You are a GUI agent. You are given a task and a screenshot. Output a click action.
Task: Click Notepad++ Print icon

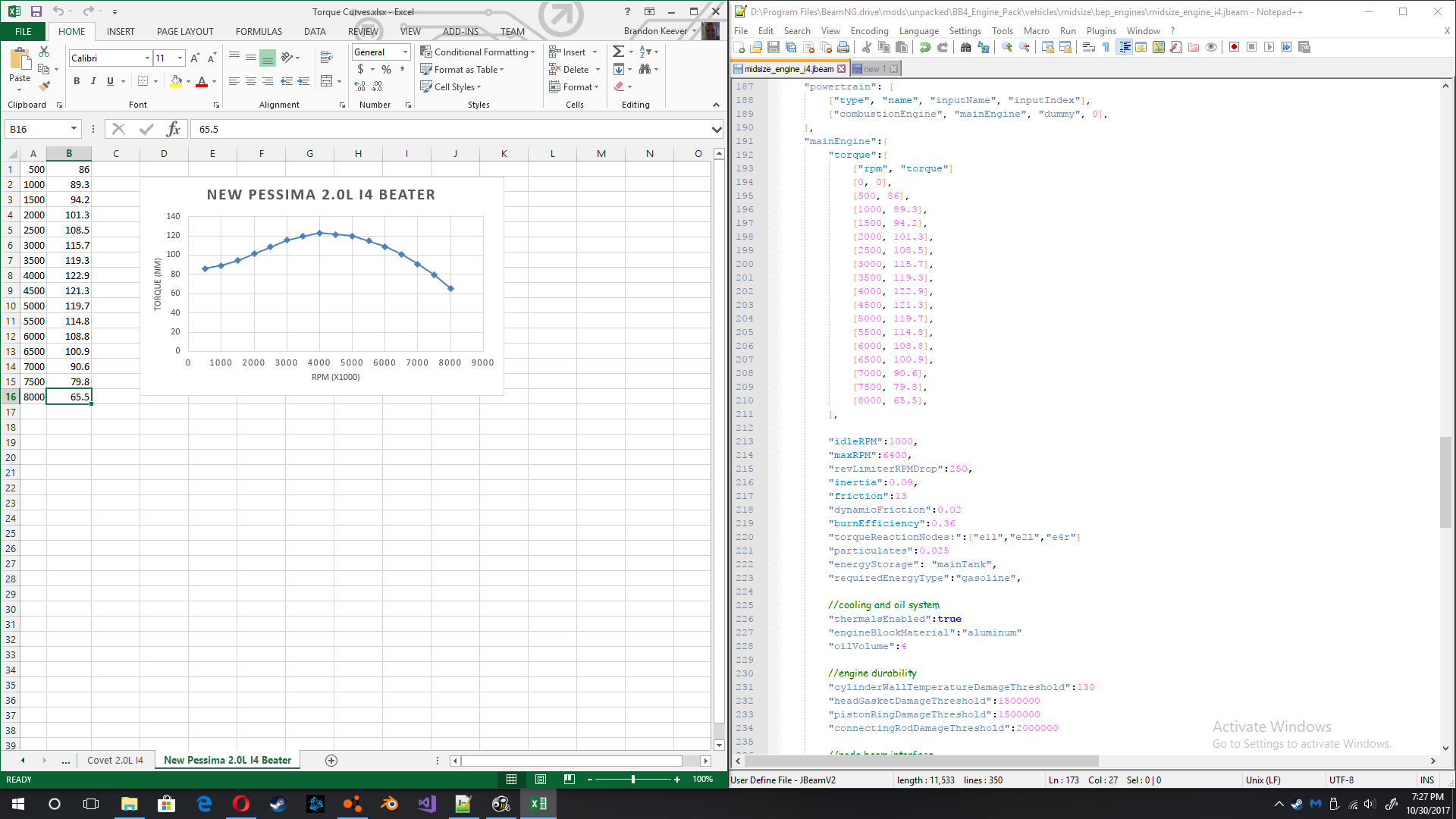pos(843,47)
